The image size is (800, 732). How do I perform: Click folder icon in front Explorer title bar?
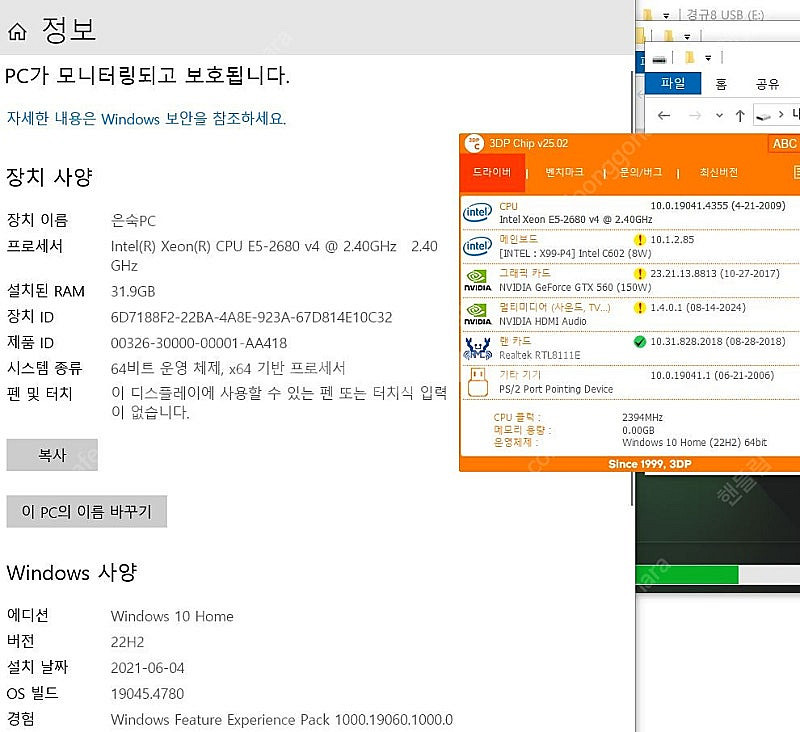[x=690, y=57]
